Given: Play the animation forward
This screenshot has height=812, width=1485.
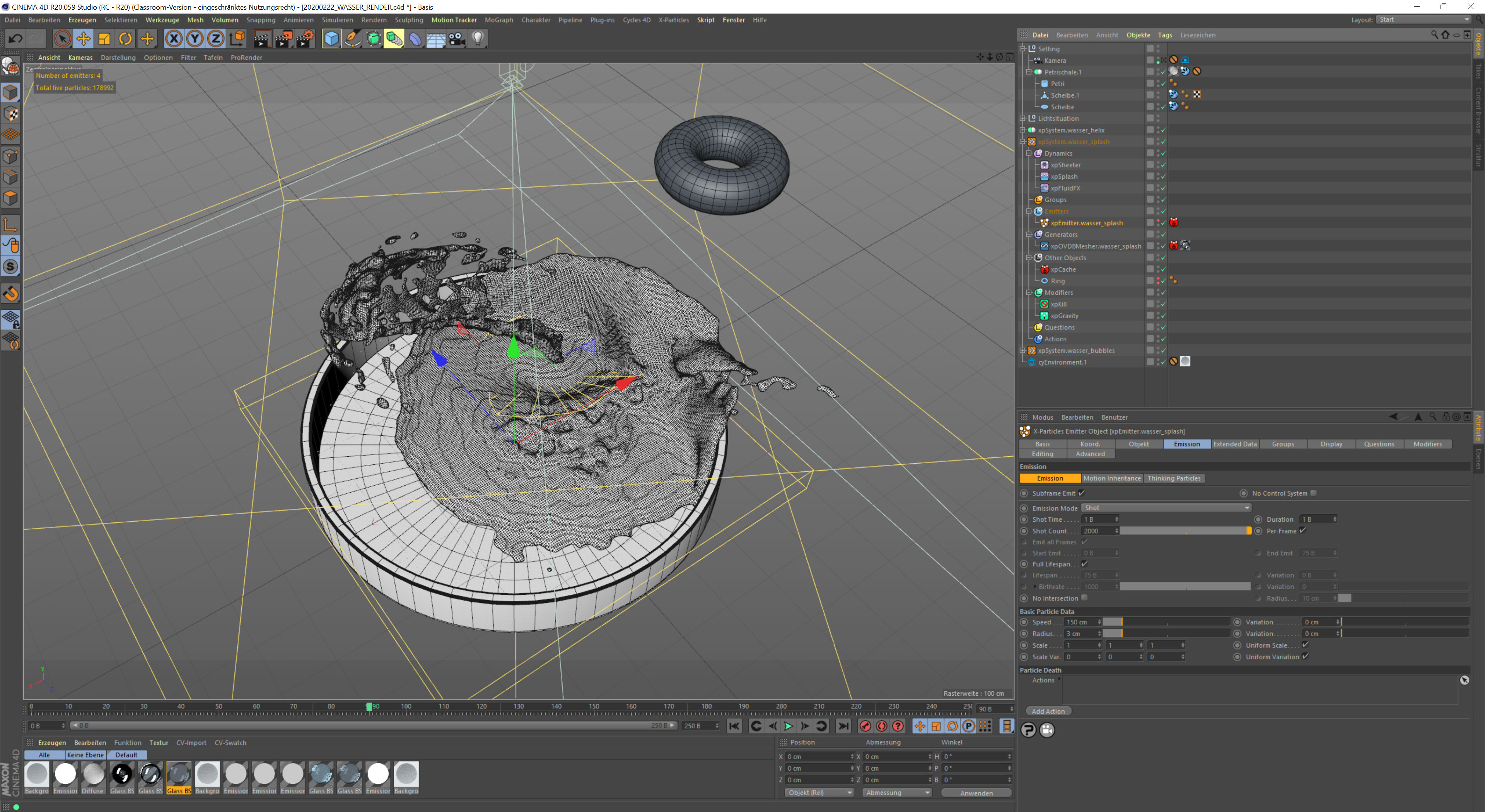Looking at the screenshot, I should [789, 726].
